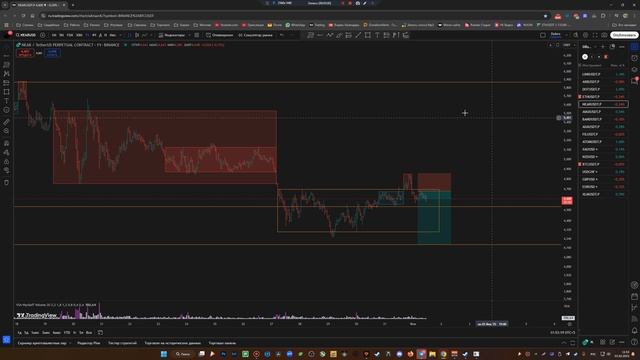Open the Индикаторы indicators menu
The width and height of the screenshot is (640, 360).
pyautogui.click(x=172, y=35)
